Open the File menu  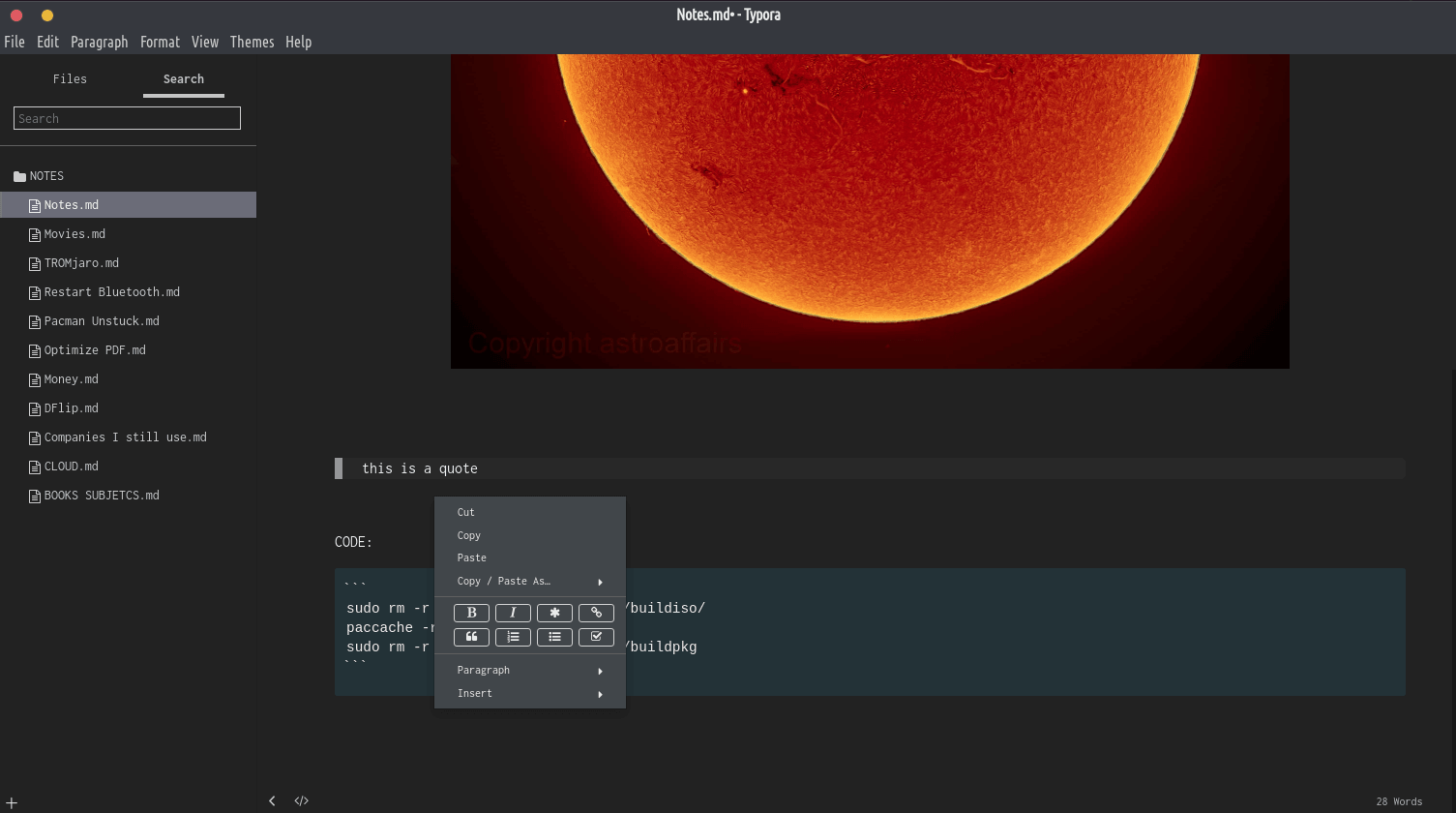coord(15,42)
